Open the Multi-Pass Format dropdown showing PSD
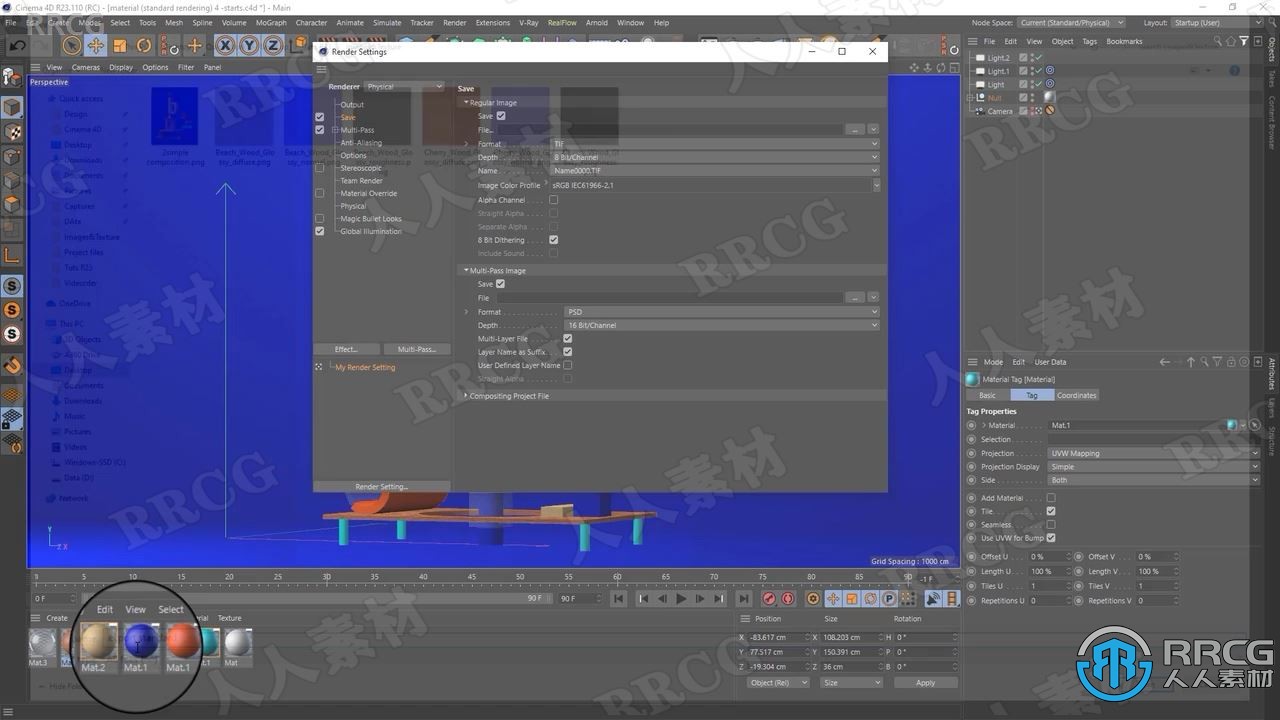This screenshot has width=1280, height=720. (x=722, y=312)
